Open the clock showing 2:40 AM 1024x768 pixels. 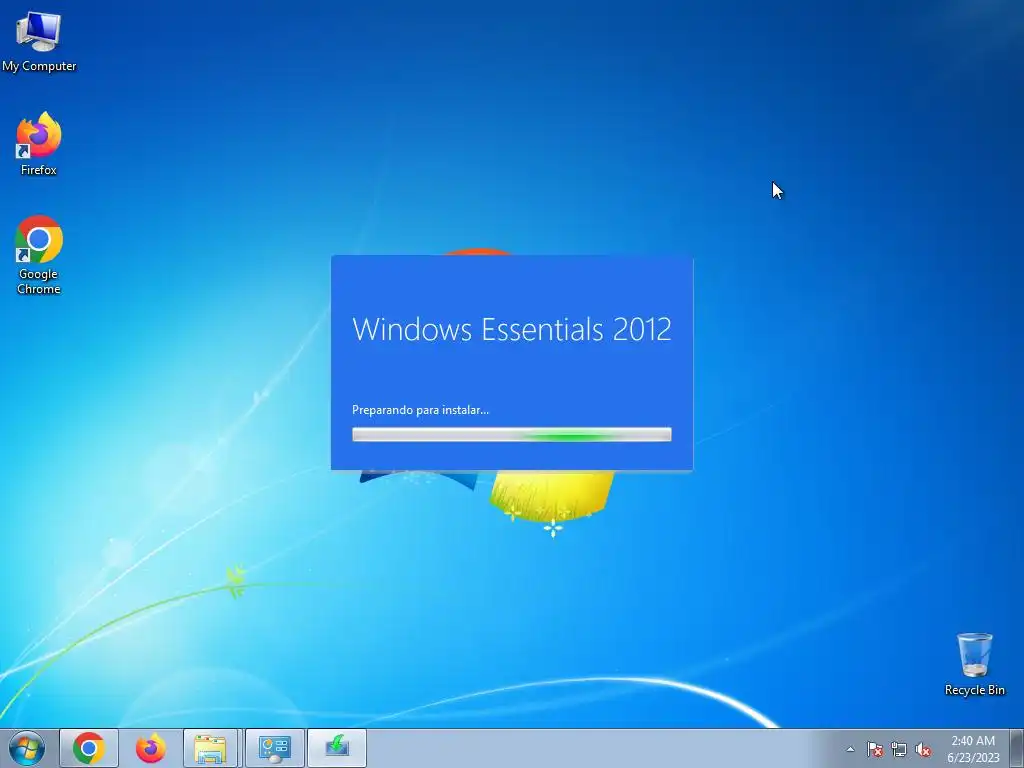[x=973, y=748]
